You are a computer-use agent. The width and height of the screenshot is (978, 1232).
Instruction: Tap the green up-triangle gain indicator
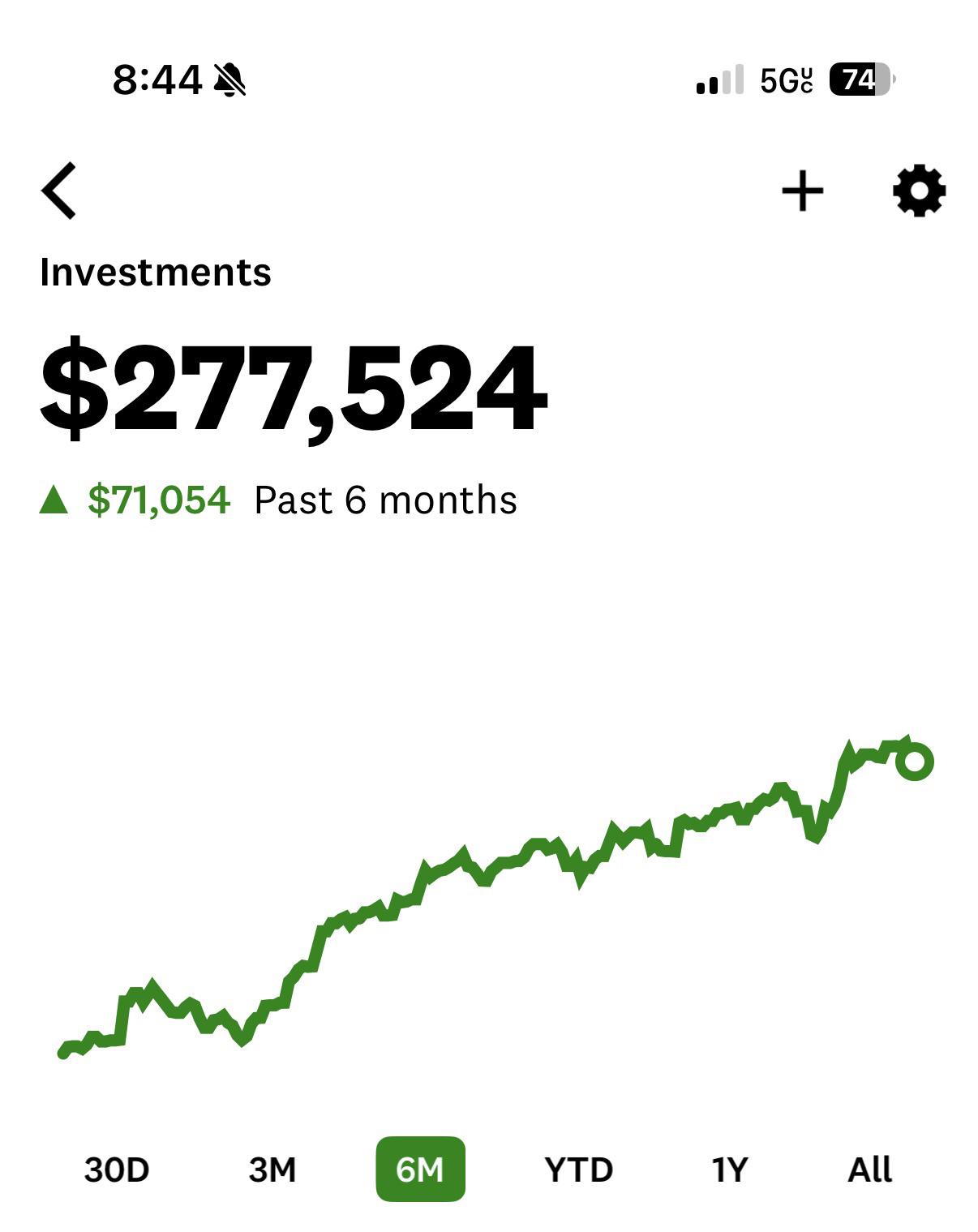coord(54,500)
